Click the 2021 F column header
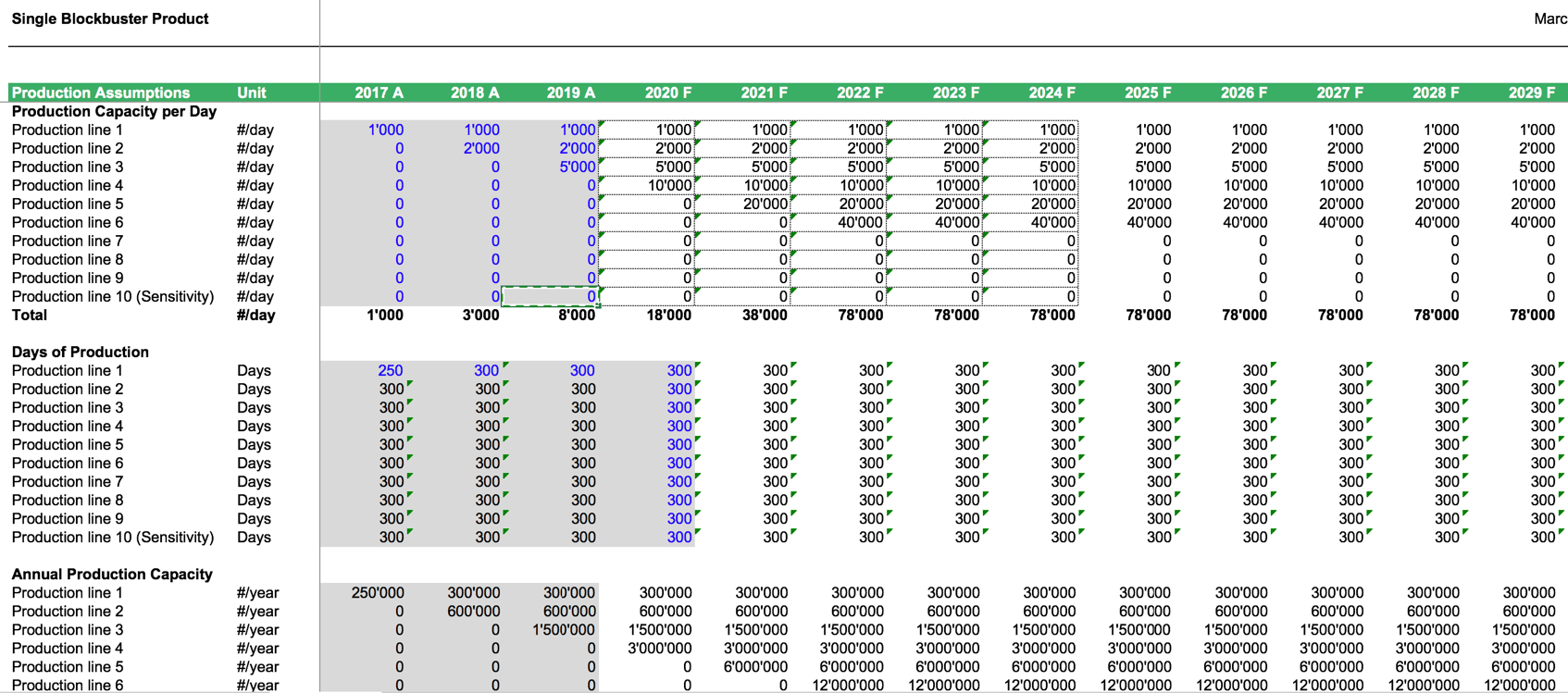1568x693 pixels. [764, 93]
